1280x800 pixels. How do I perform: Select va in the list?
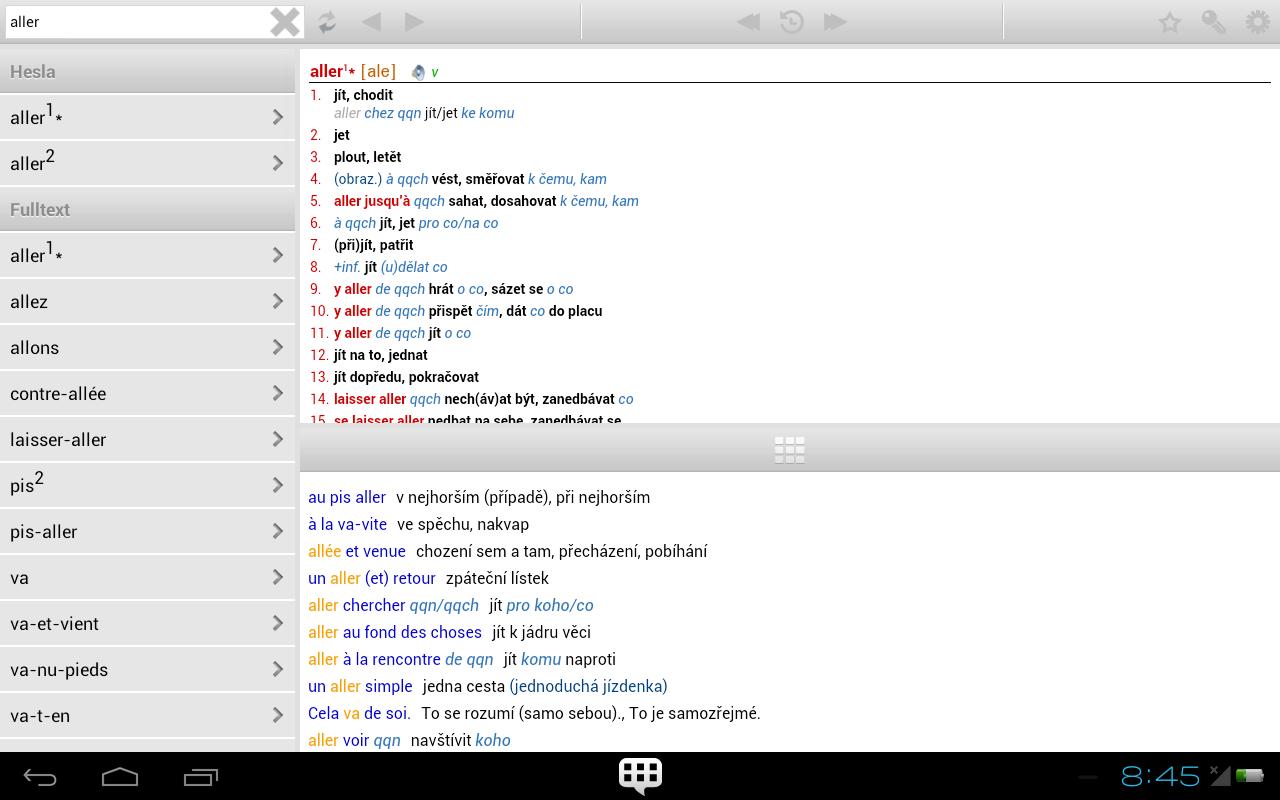pos(147,577)
